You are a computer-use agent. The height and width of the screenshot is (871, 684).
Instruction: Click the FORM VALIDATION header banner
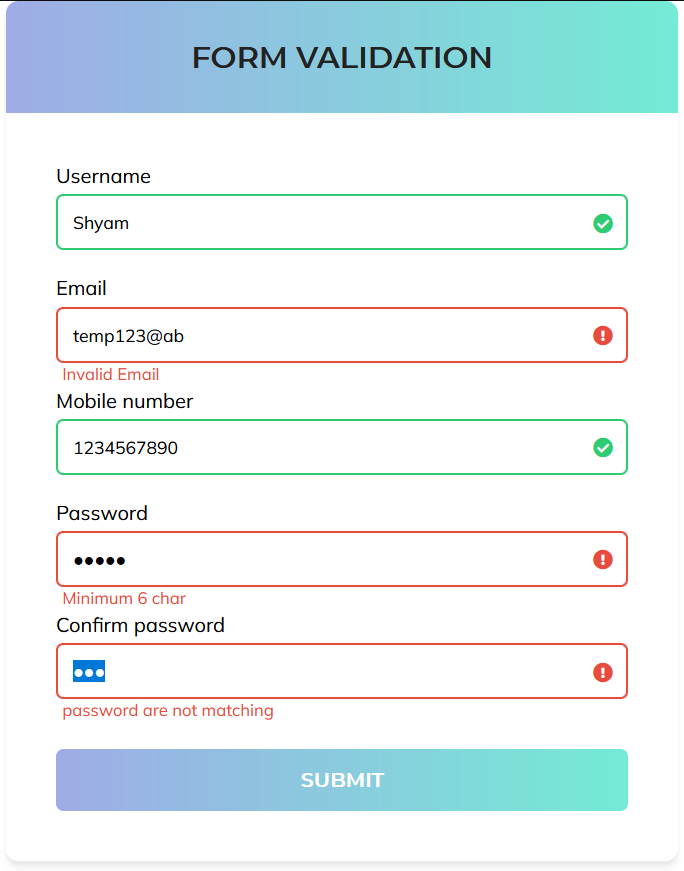[x=342, y=57]
